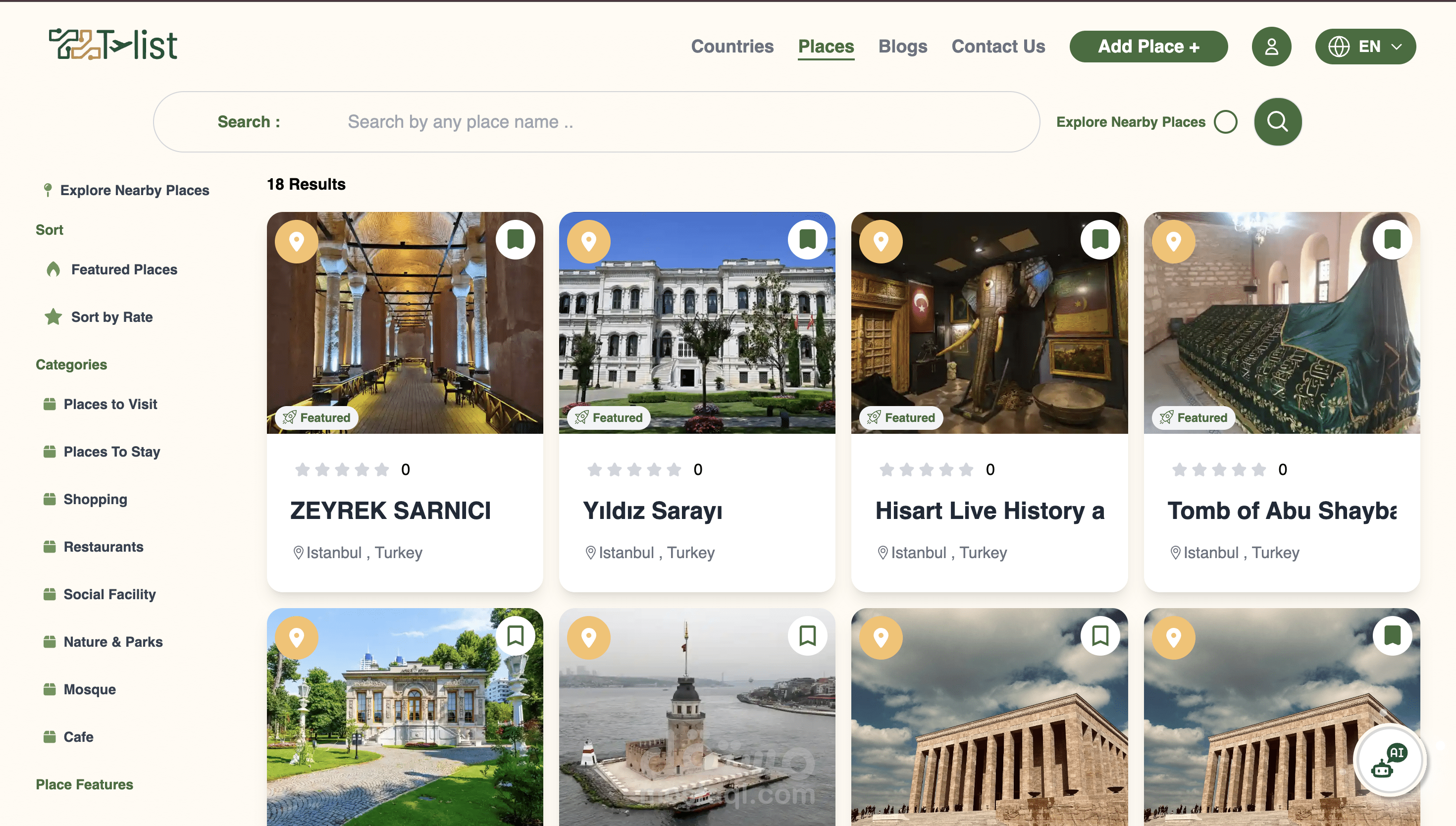Click map pin on ZEYREK SARNICI card

pos(297,241)
